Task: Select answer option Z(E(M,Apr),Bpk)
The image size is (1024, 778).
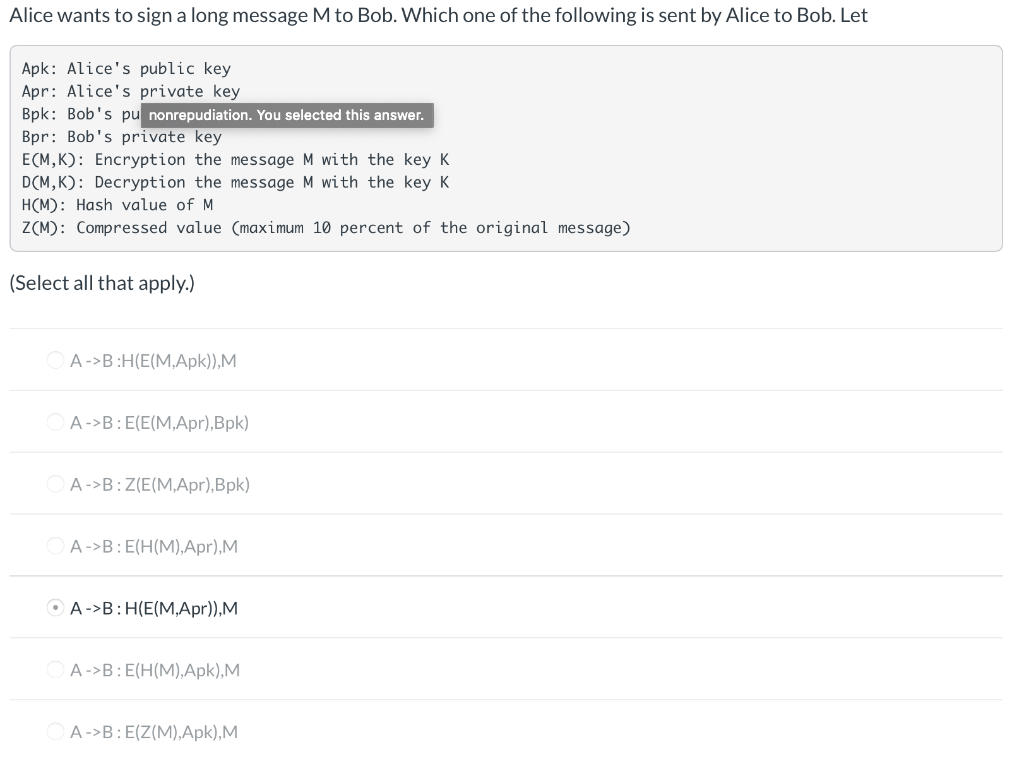Action: pos(56,484)
